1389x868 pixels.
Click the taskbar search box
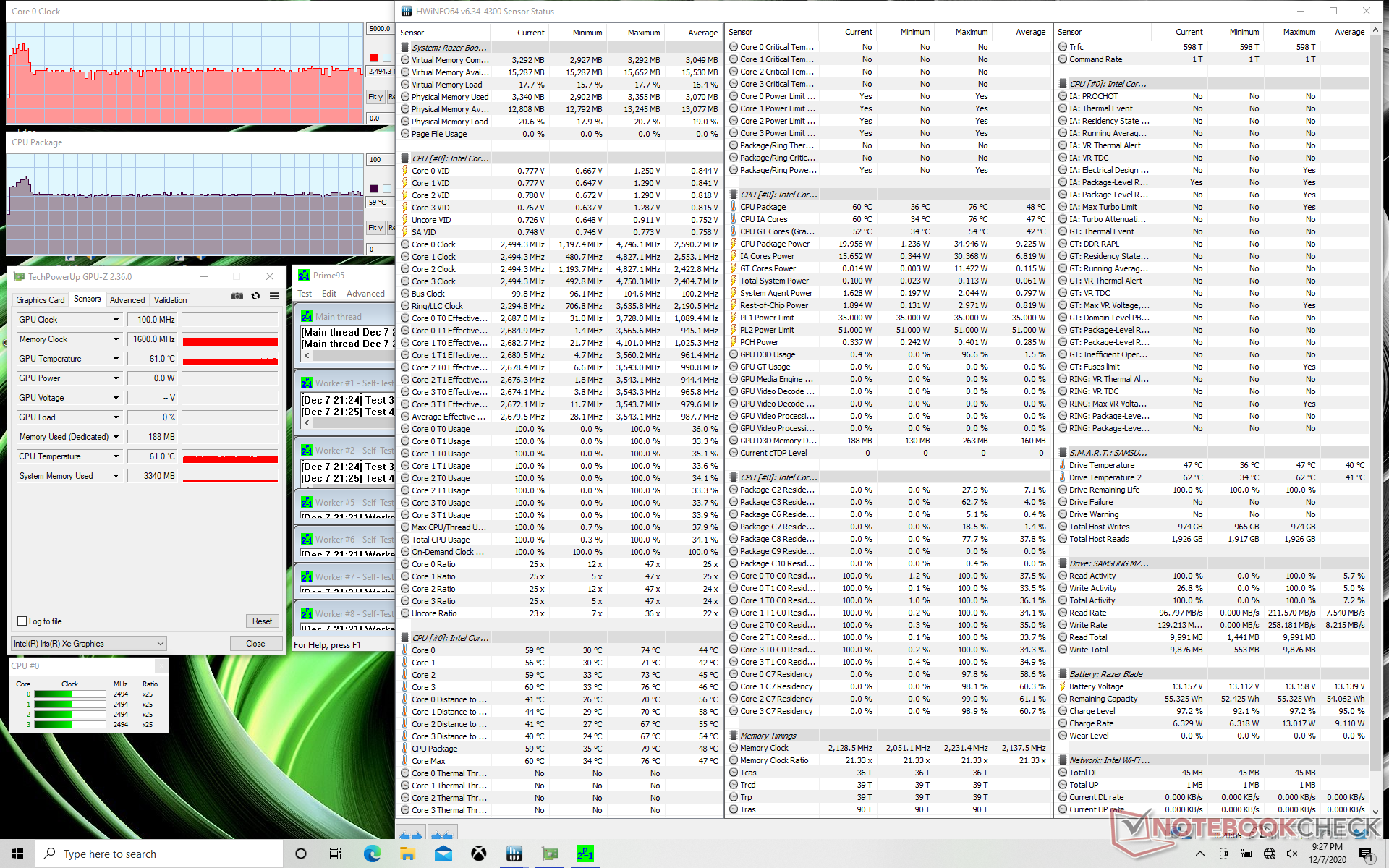coord(159,854)
